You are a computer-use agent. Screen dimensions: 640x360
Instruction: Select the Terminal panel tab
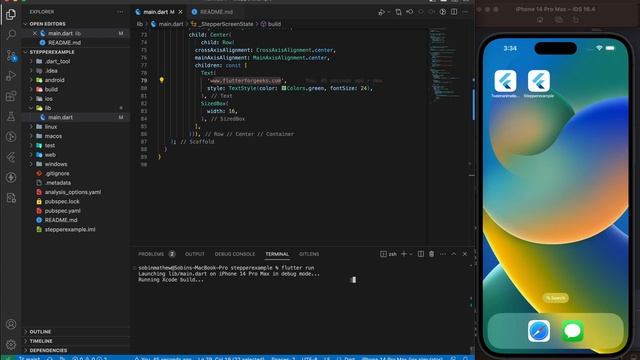[277, 254]
